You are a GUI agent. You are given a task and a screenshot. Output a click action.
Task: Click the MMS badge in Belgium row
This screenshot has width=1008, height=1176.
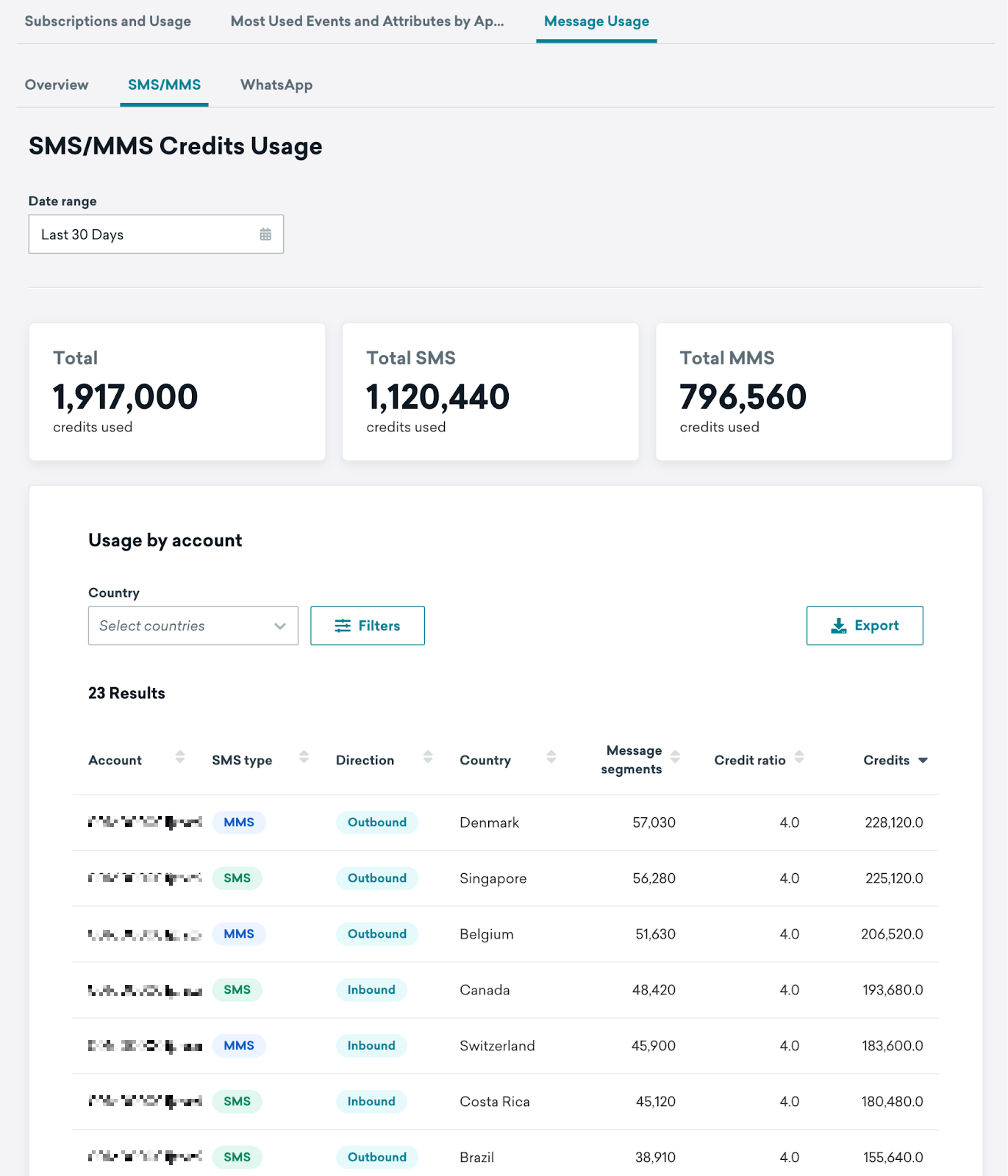point(239,934)
